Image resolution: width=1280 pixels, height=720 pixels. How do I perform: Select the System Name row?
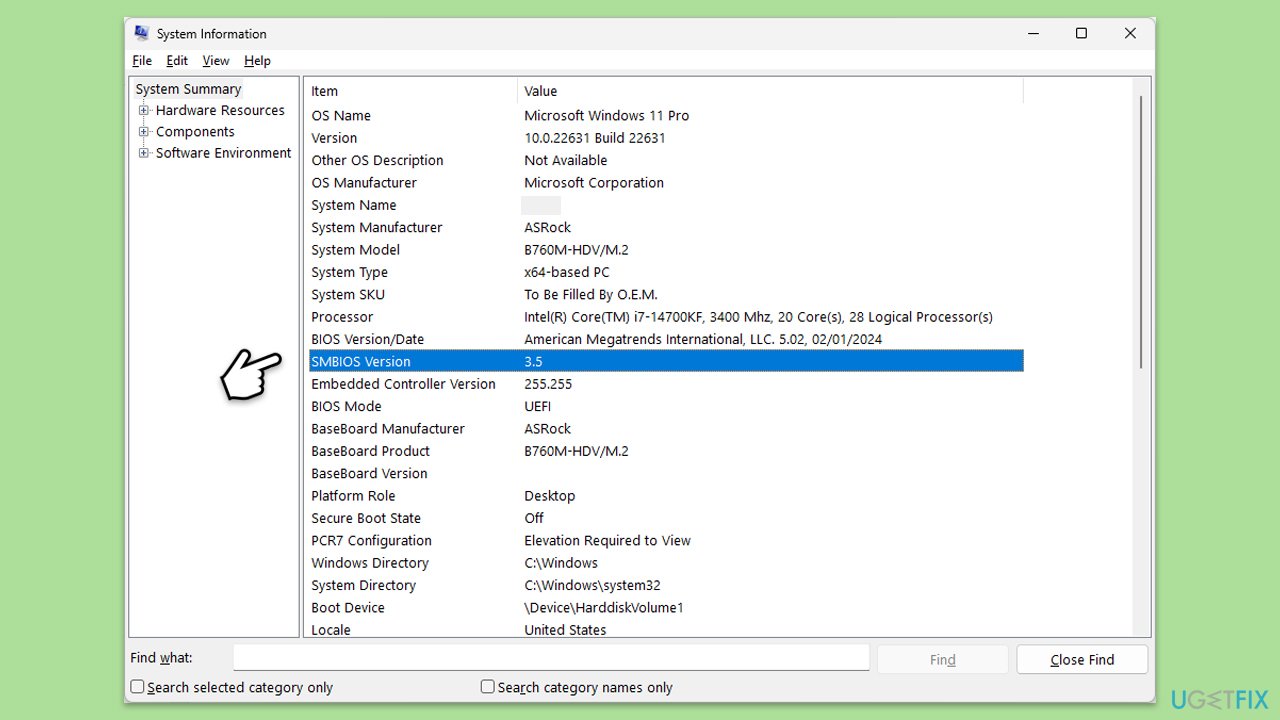(666, 205)
